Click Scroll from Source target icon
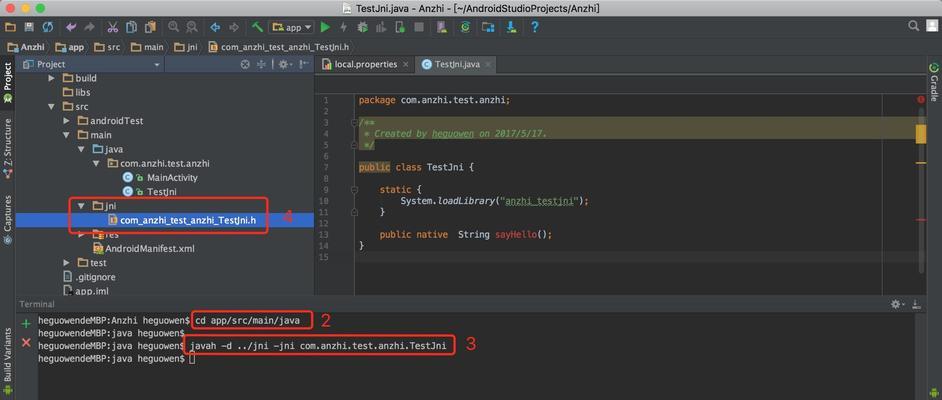942x400 pixels. (x=245, y=64)
